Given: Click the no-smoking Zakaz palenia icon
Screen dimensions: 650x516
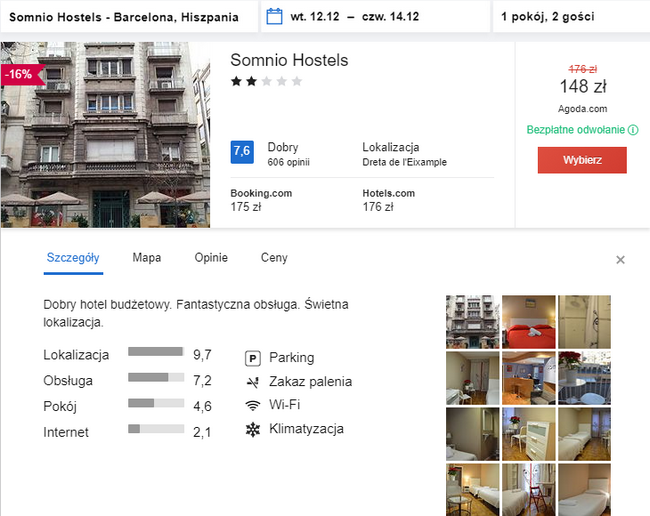Looking at the screenshot, I should pyautogui.click(x=253, y=382).
